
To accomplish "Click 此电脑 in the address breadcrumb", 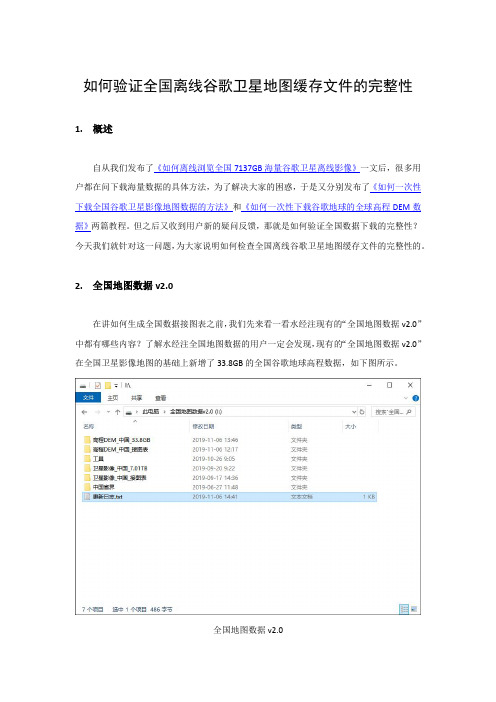I will click(x=150, y=411).
